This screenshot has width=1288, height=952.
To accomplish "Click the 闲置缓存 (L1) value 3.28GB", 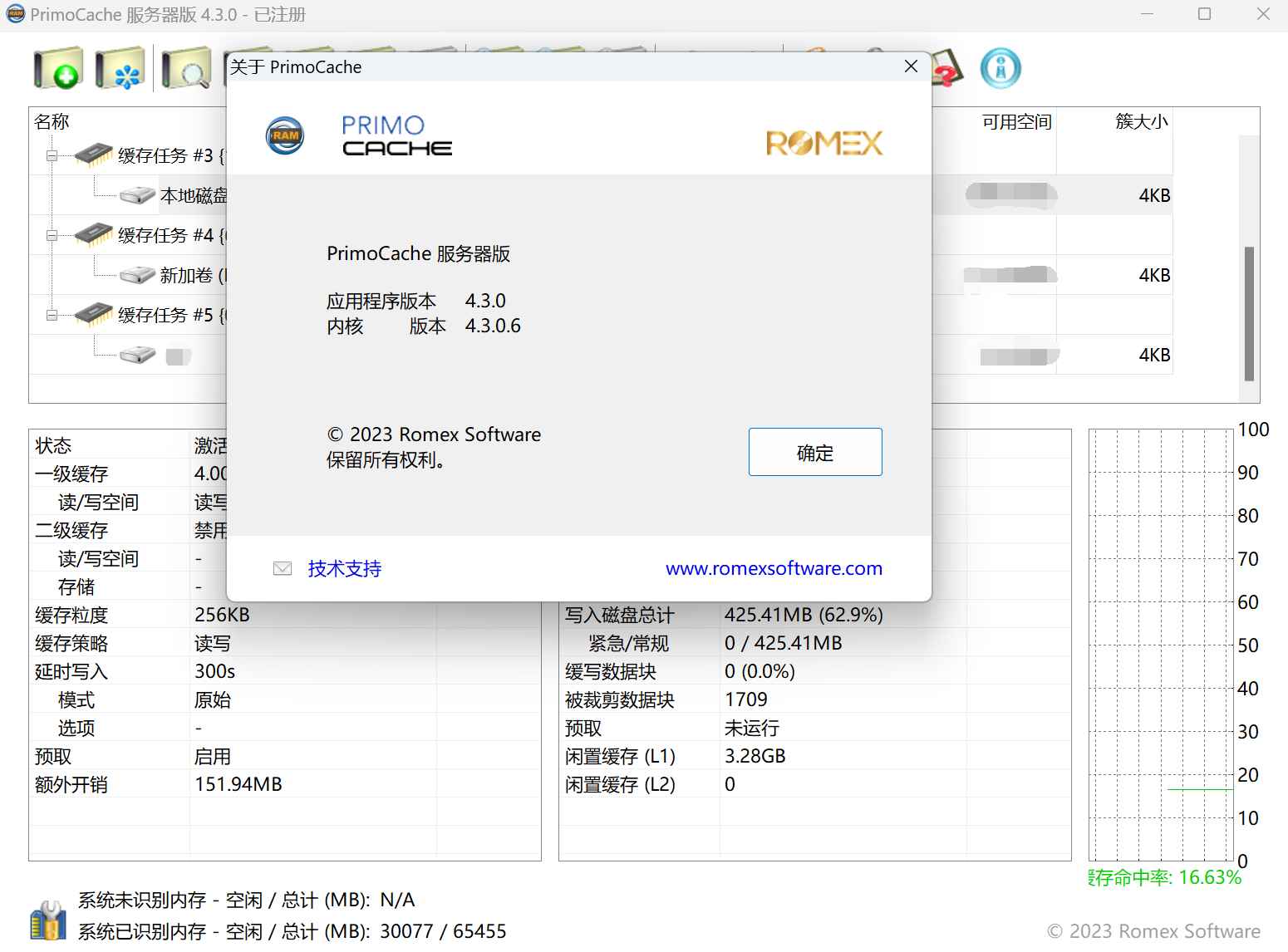I will click(755, 756).
